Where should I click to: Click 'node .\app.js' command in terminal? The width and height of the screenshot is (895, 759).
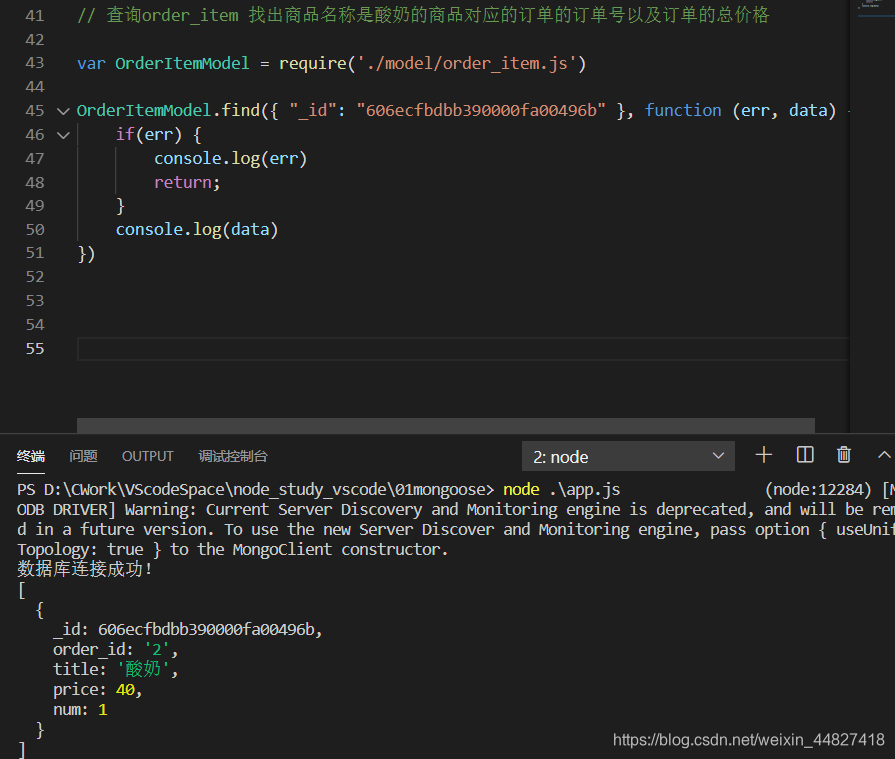coord(561,490)
